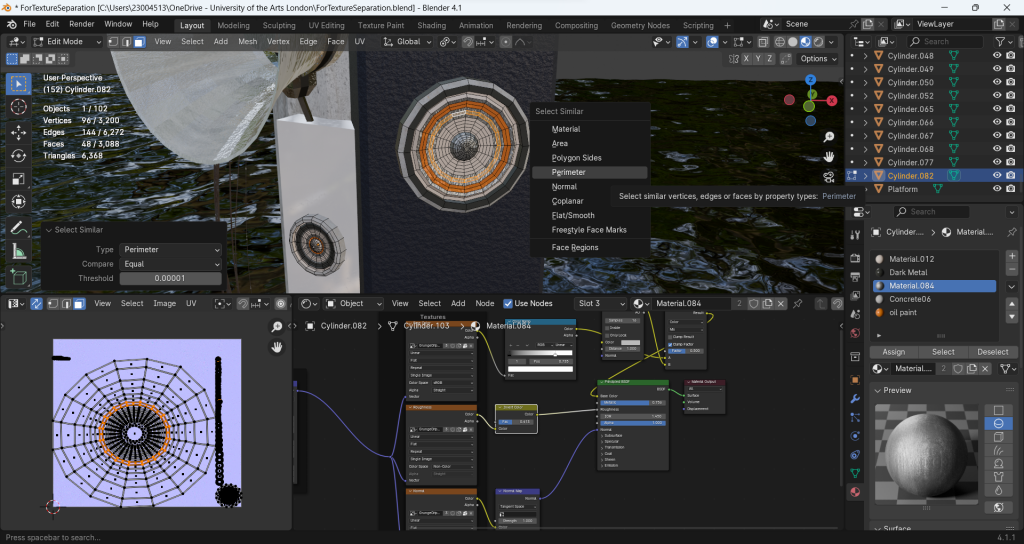1024x544 pixels.
Task: Click the Assign material button
Action: [893, 352]
